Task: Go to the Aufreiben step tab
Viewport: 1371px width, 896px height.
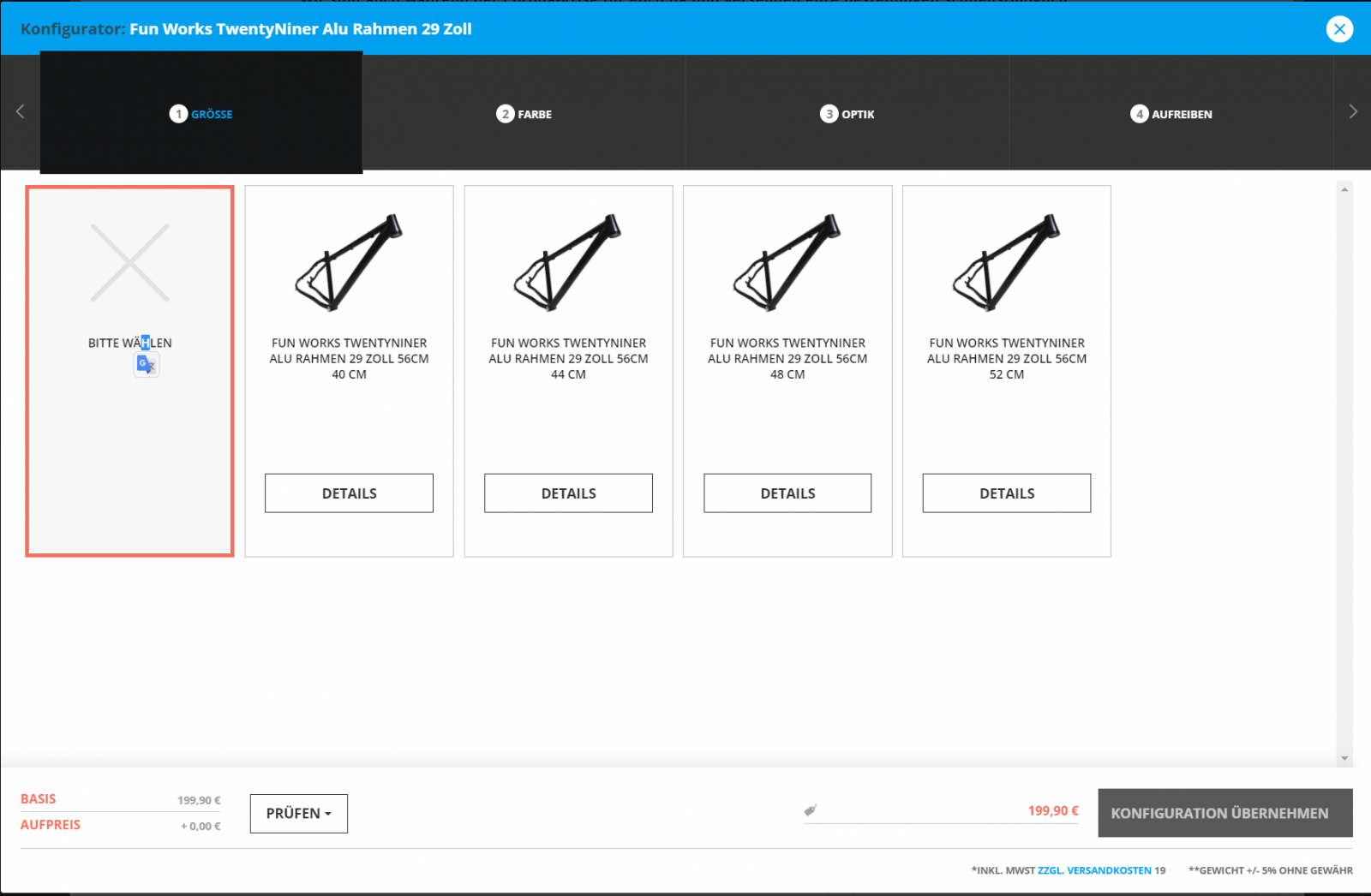Action: pyautogui.click(x=1171, y=114)
